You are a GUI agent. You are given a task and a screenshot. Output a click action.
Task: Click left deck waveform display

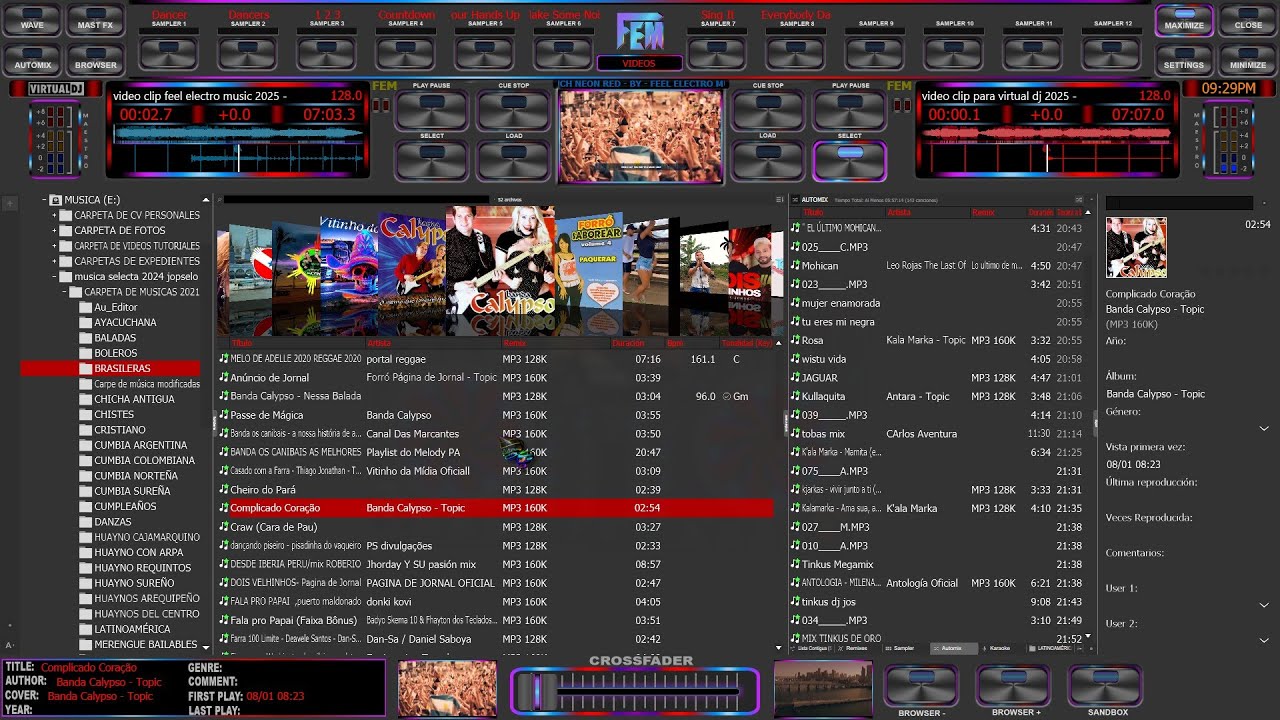[x=238, y=147]
